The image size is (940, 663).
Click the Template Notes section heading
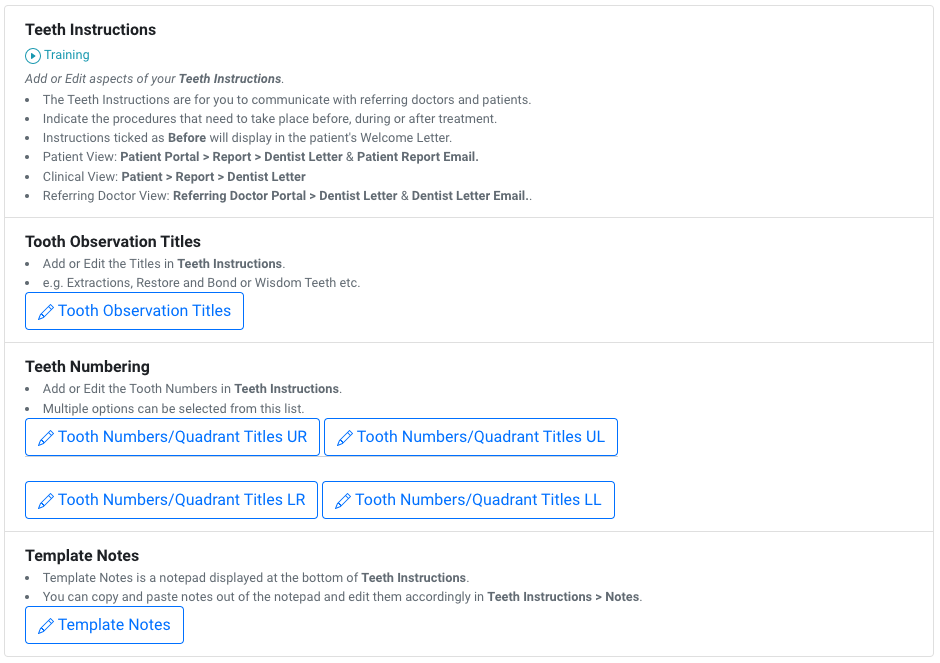pyautogui.click(x=82, y=556)
